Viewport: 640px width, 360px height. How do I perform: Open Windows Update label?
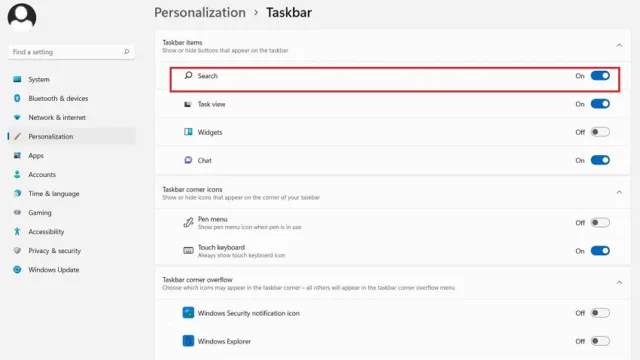tap(53, 270)
